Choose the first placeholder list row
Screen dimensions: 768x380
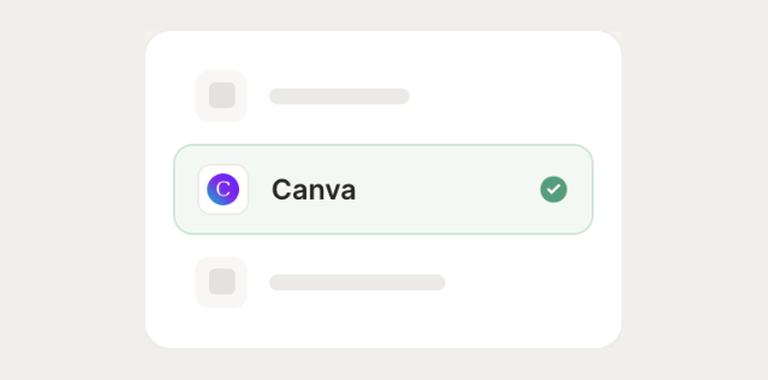click(302, 96)
